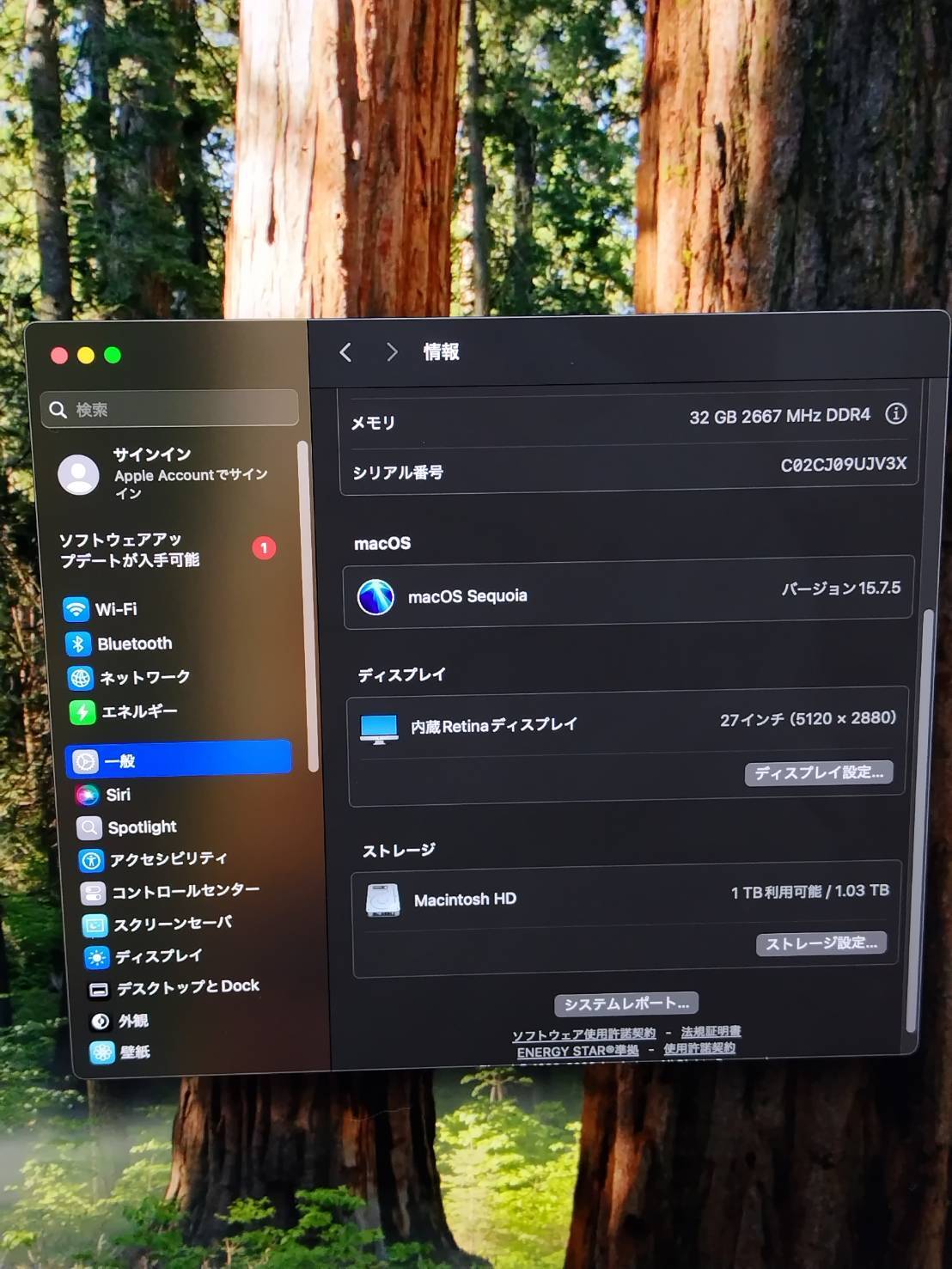Open the Siri icon in sidebar

point(87,795)
